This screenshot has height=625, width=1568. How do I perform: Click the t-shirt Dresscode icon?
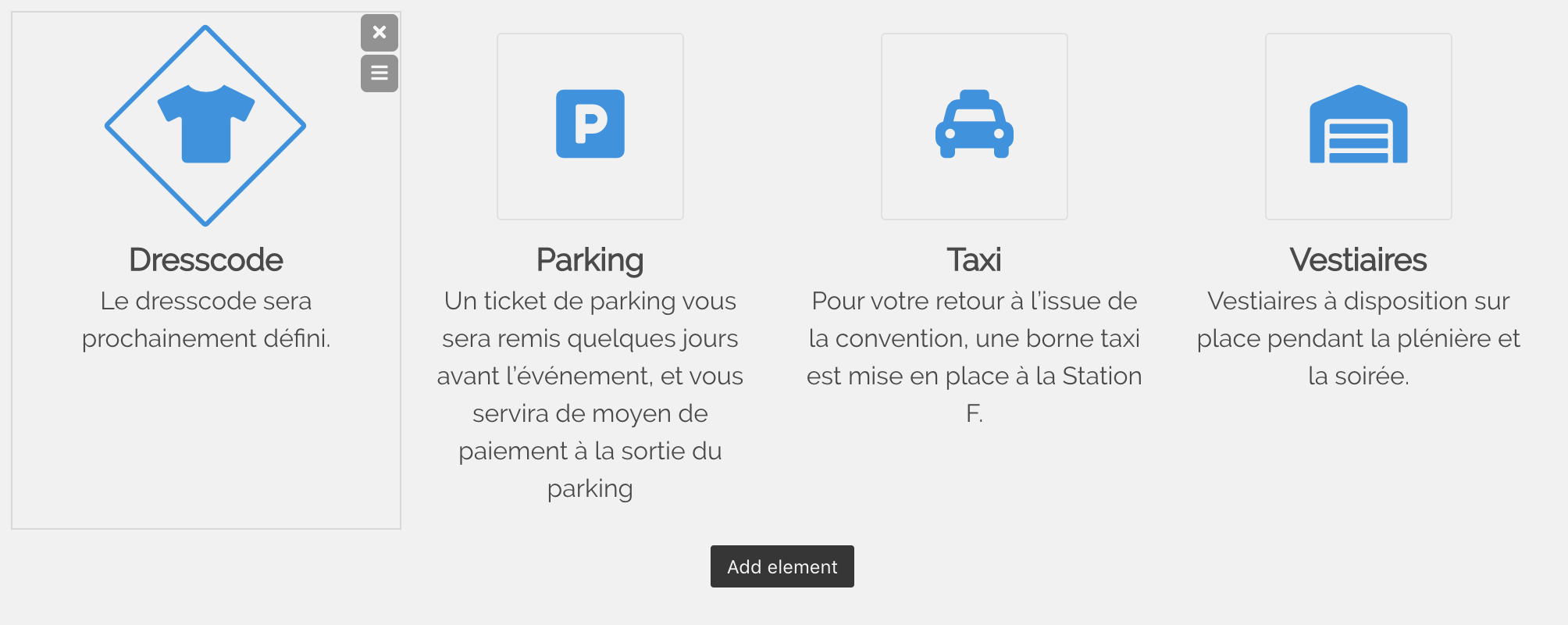[x=206, y=124]
